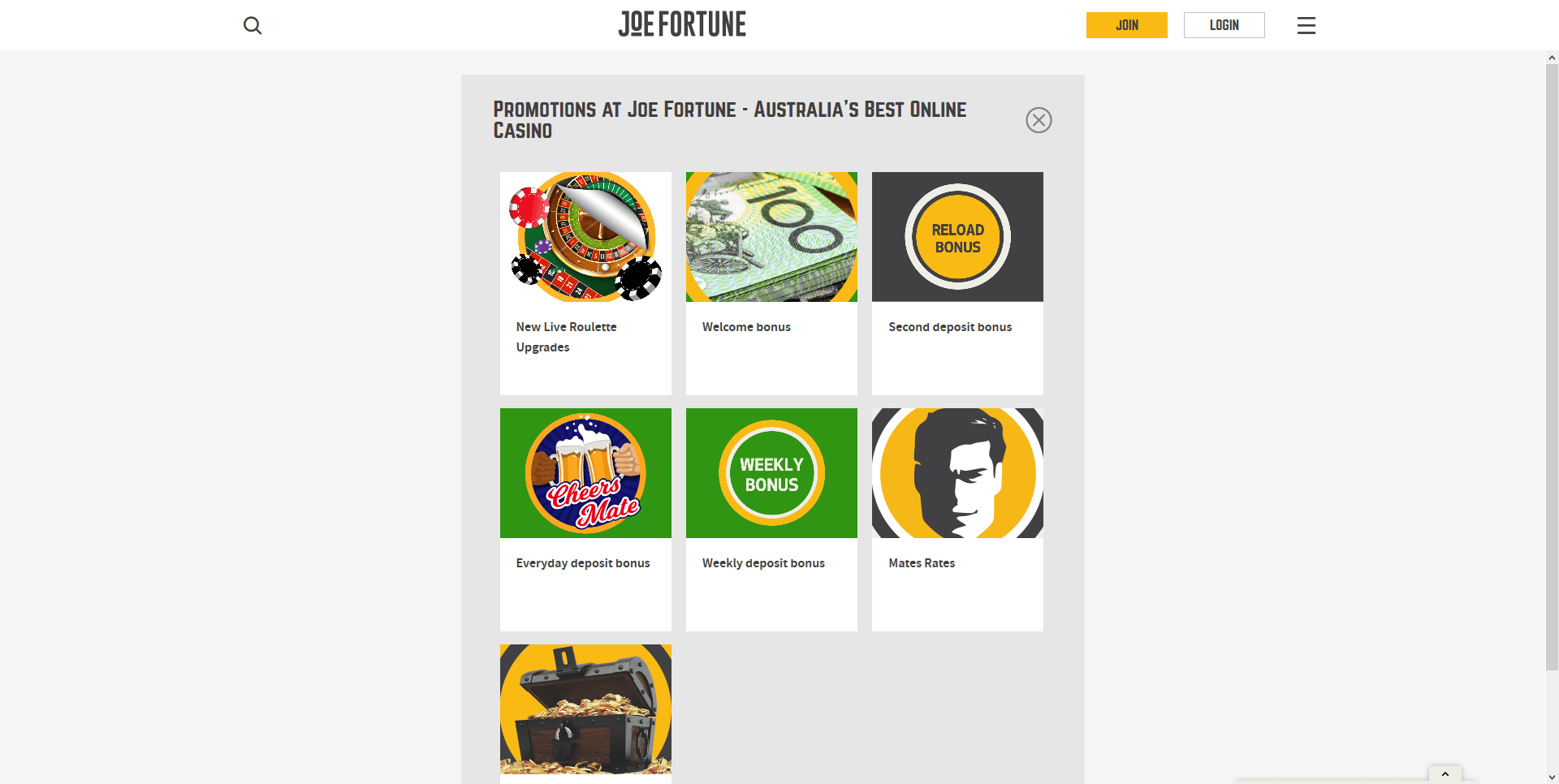Select the roulette wheel promo image
Screen dimensions: 1559x784
coord(585,237)
